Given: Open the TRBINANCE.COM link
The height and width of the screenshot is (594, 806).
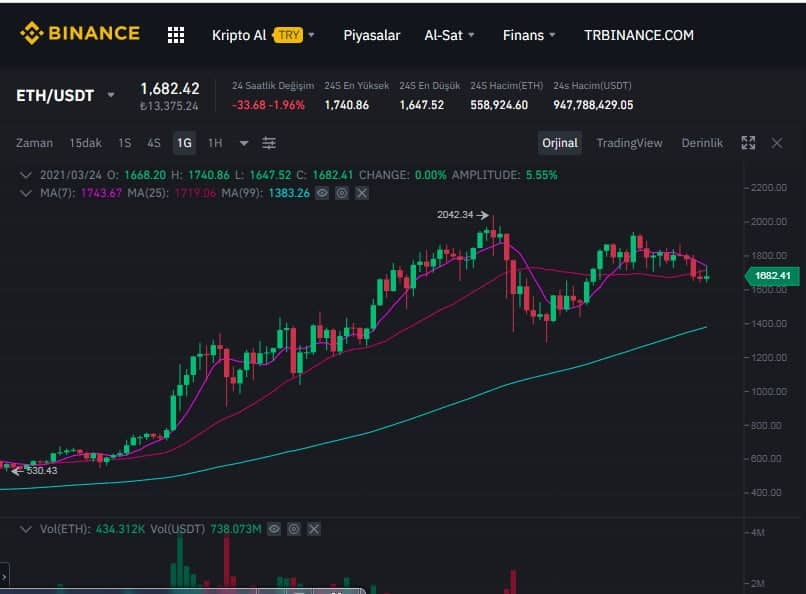Looking at the screenshot, I should [638, 35].
